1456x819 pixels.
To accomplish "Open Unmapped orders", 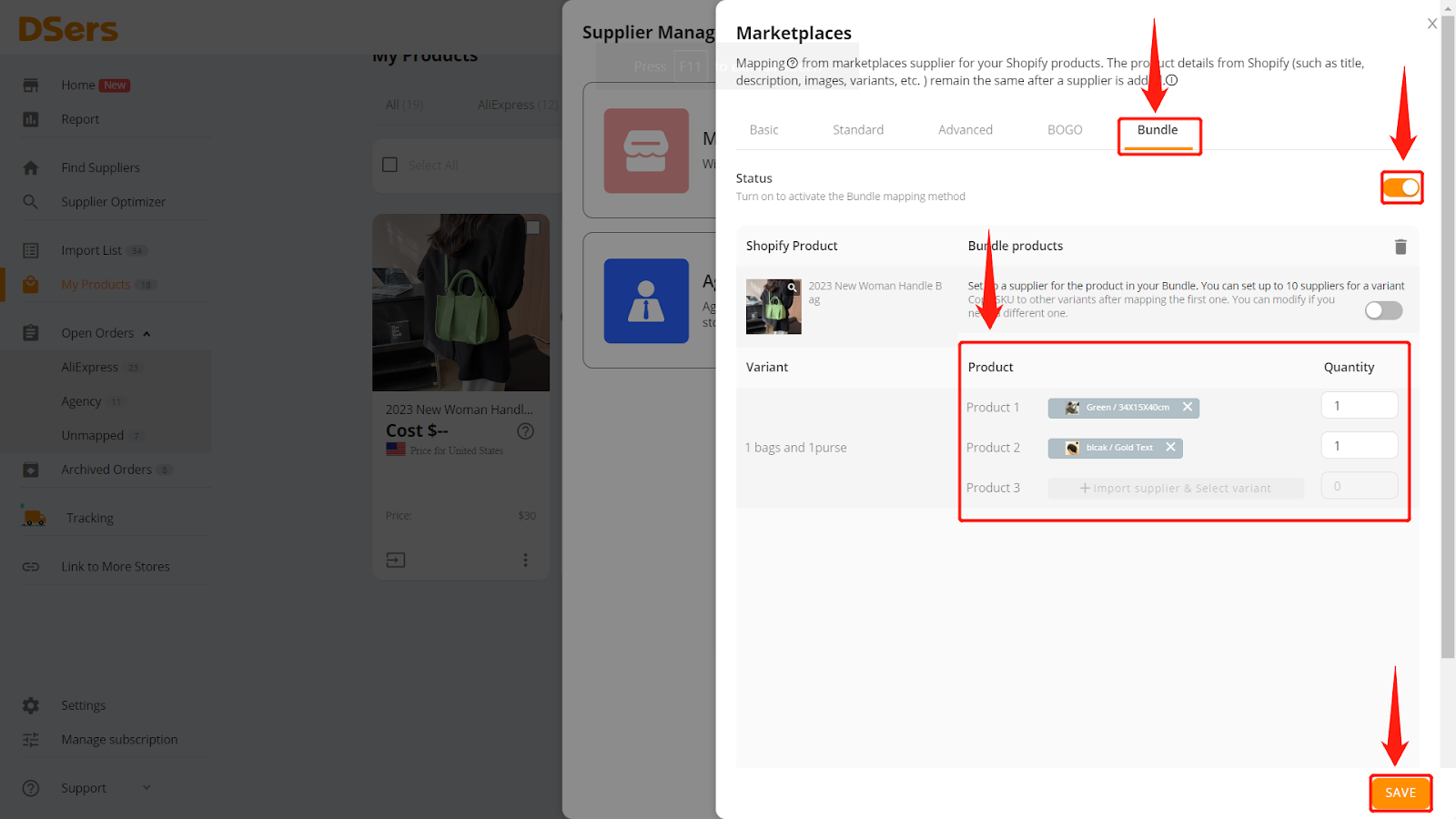I will 92,436.
